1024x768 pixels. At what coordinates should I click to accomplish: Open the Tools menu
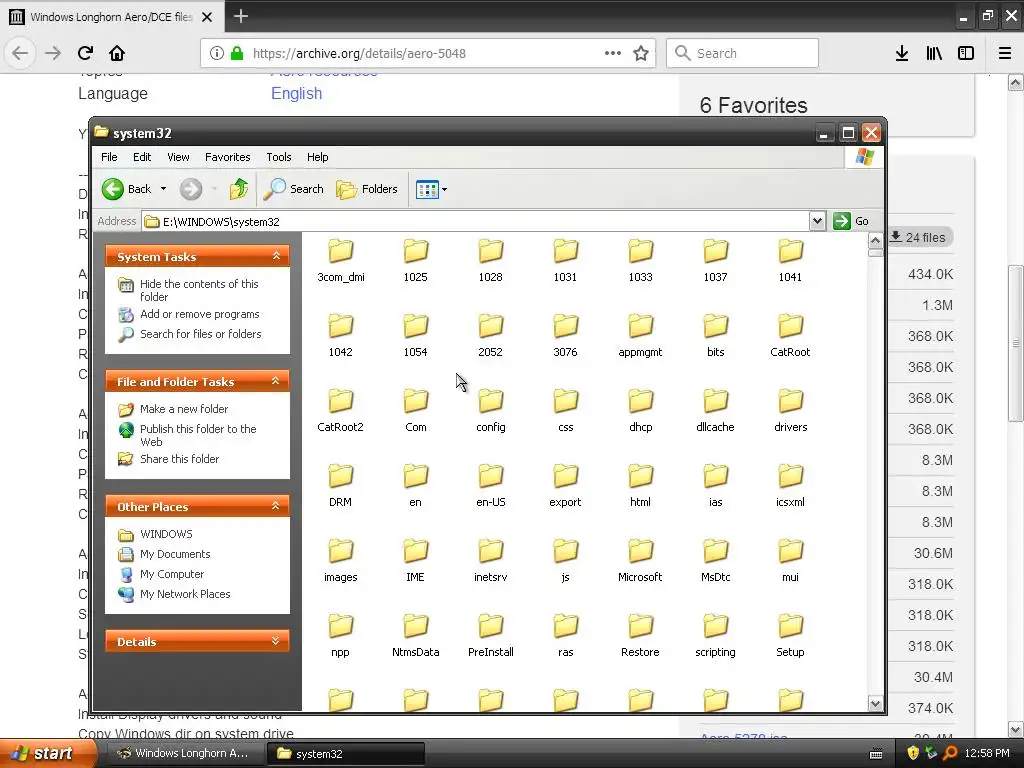279,157
